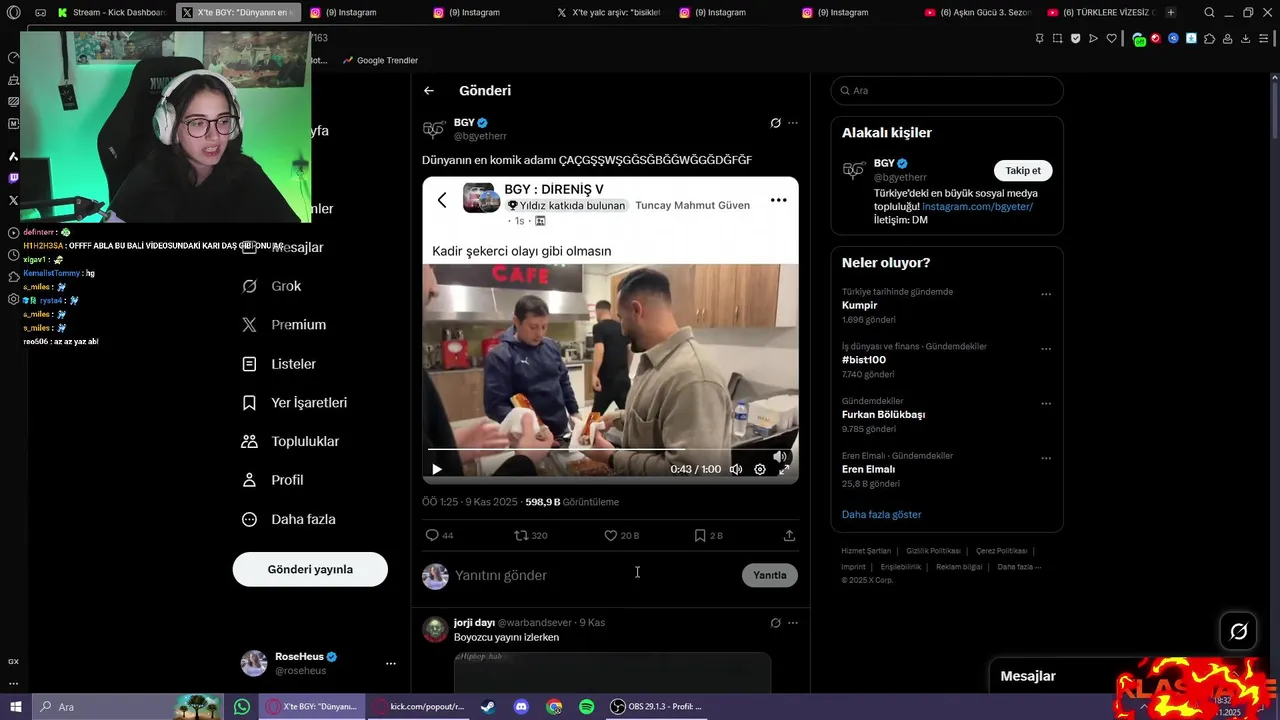Image resolution: width=1280 pixels, height=720 pixels.
Task: Expand Daha fazla sidebar menu
Action: click(290, 520)
